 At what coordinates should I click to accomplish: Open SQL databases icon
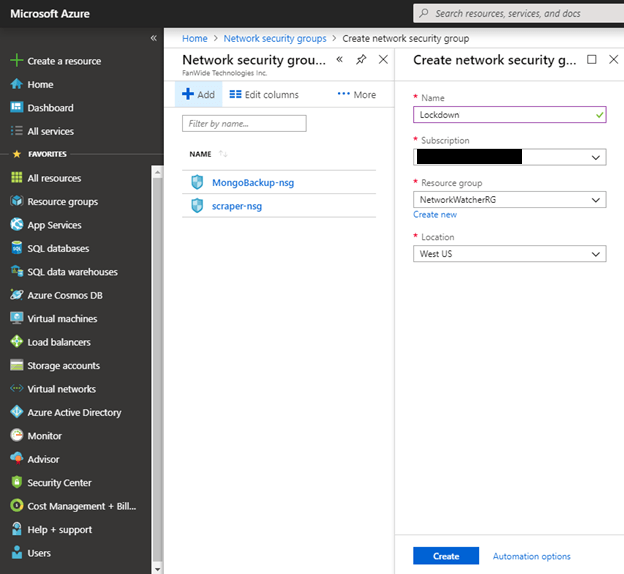(x=17, y=248)
